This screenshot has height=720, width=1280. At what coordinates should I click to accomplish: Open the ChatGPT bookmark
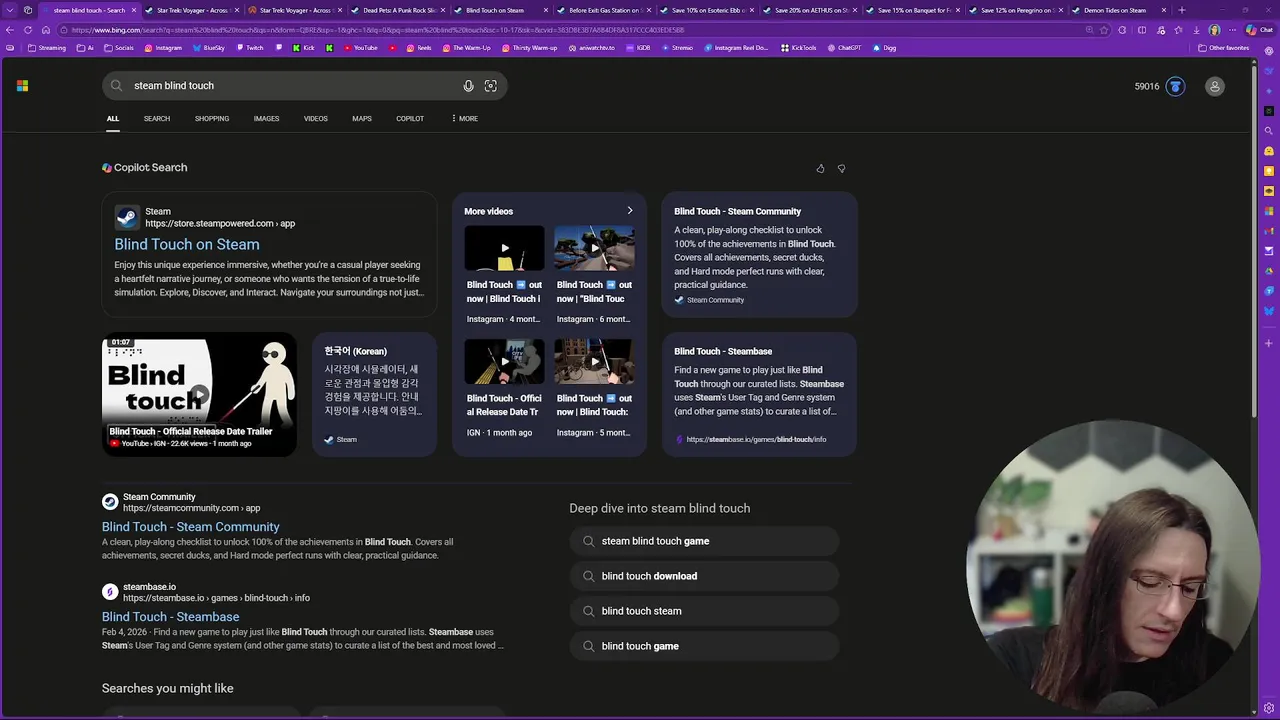pyautogui.click(x=843, y=48)
